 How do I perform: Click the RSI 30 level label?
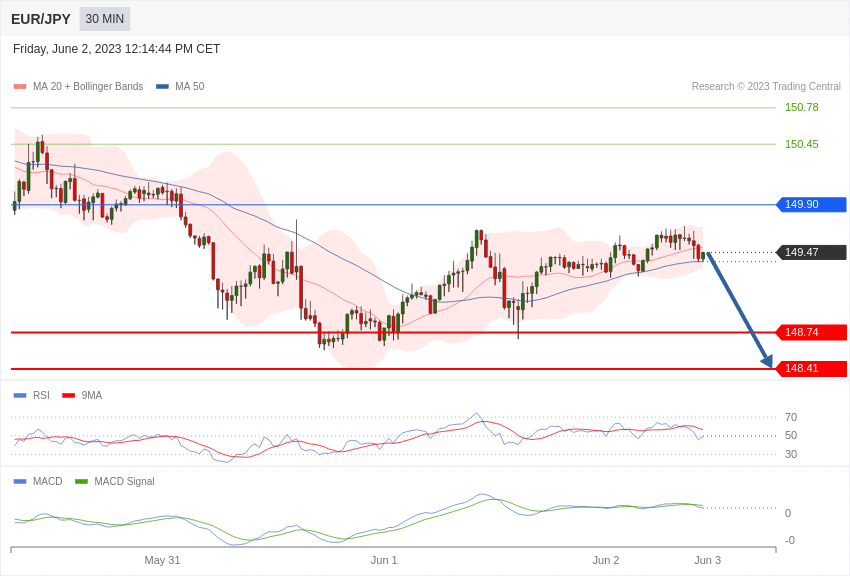[x=791, y=454]
